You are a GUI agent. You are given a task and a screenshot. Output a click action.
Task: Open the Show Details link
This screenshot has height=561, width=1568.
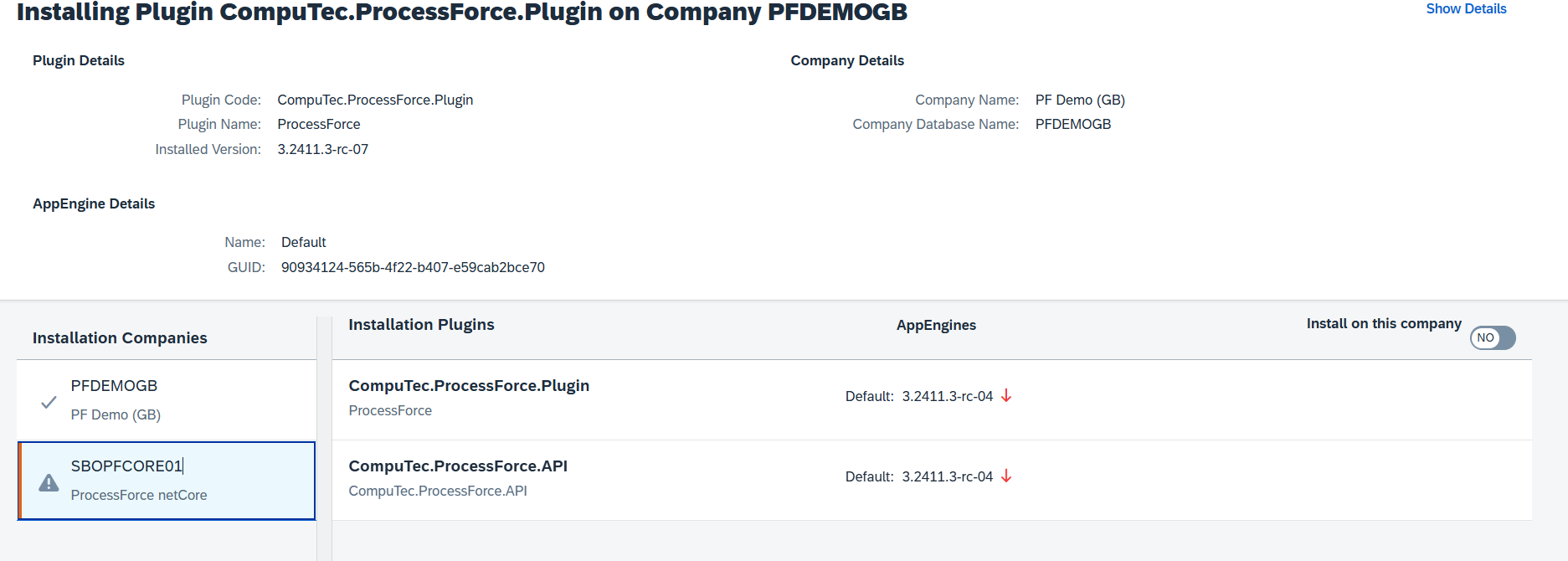coord(1466,9)
